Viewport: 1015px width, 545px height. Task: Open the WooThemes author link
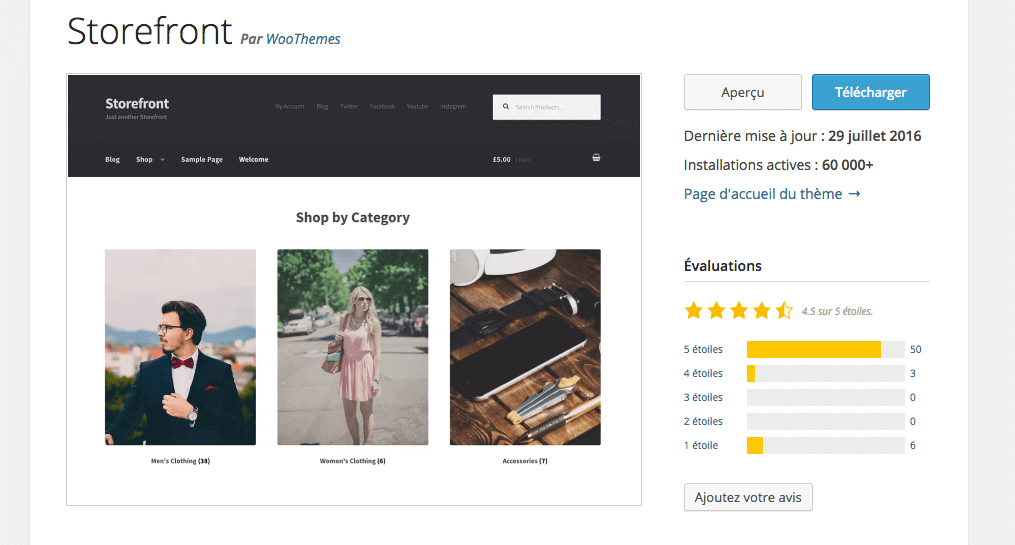coord(303,39)
